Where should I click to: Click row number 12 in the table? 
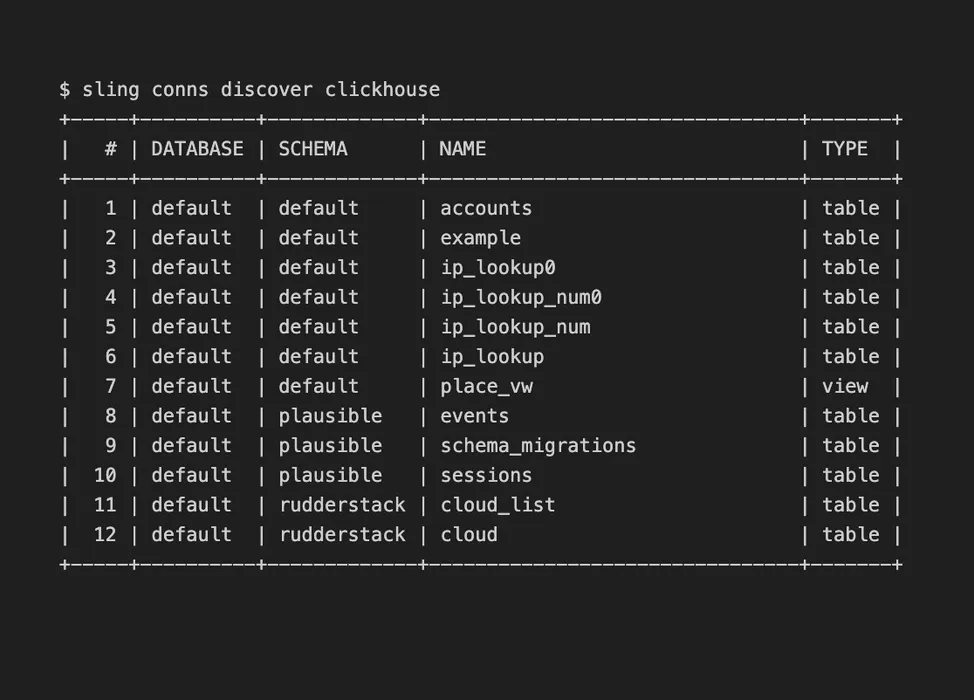point(105,535)
